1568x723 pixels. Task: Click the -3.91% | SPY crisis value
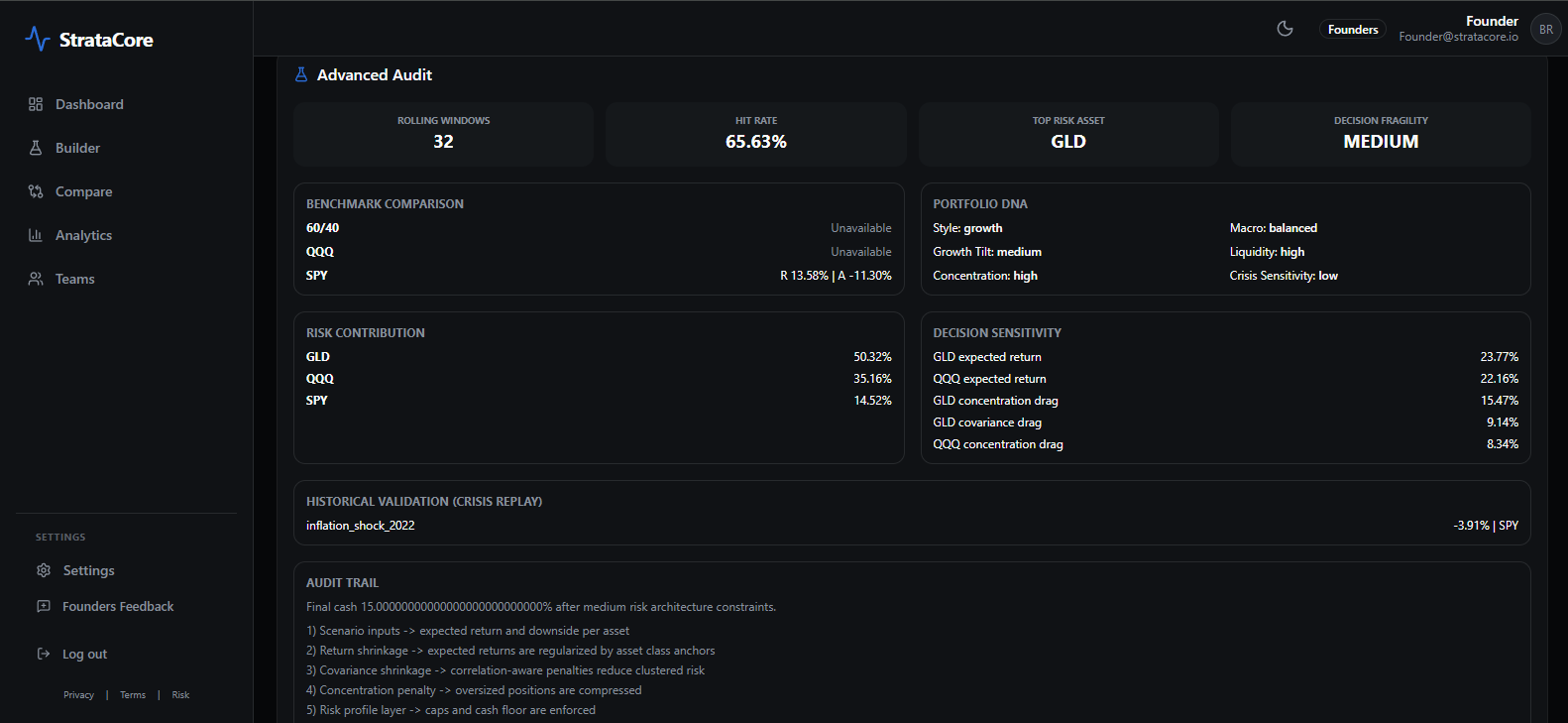1486,526
